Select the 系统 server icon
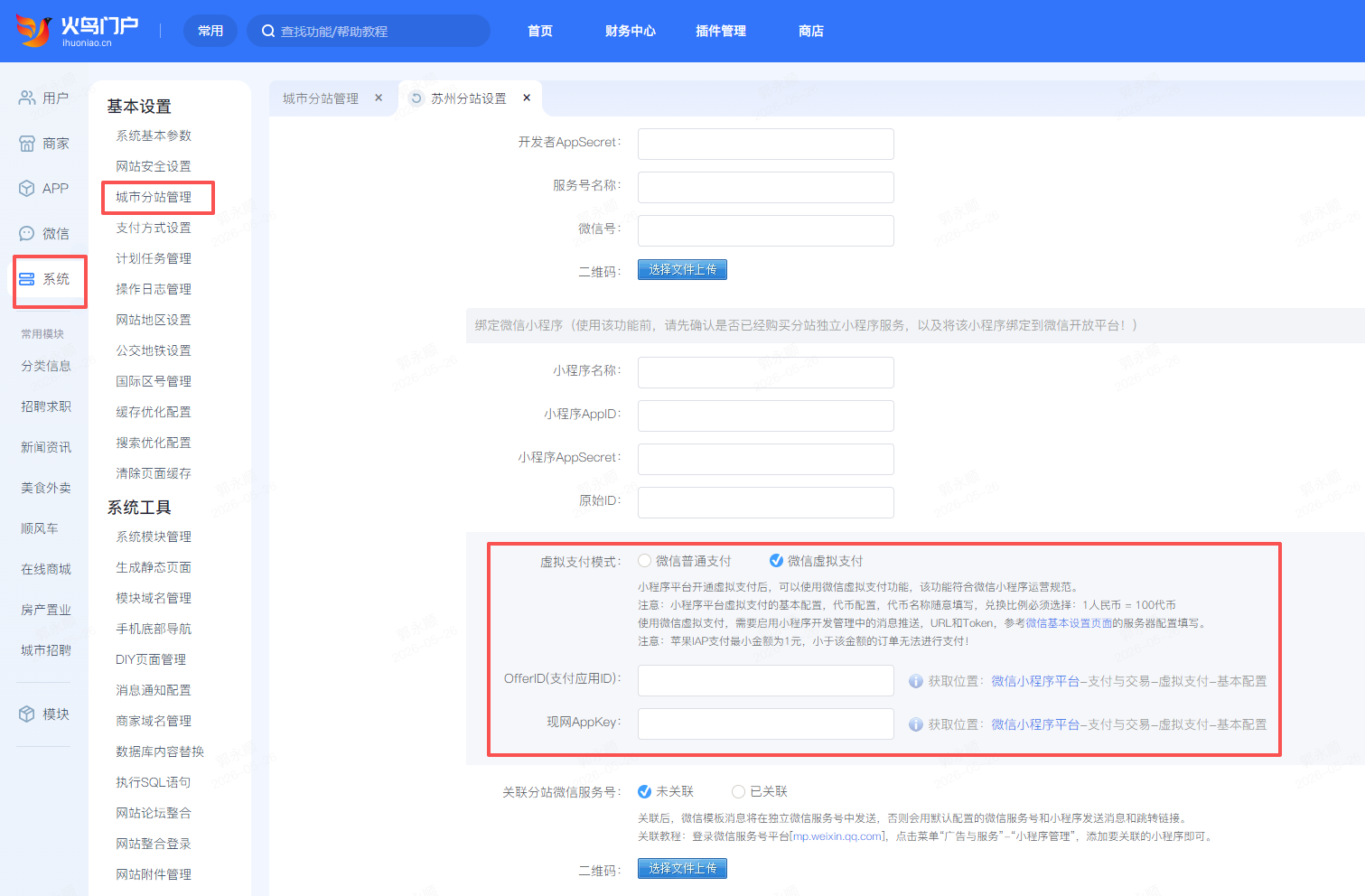 point(27,278)
